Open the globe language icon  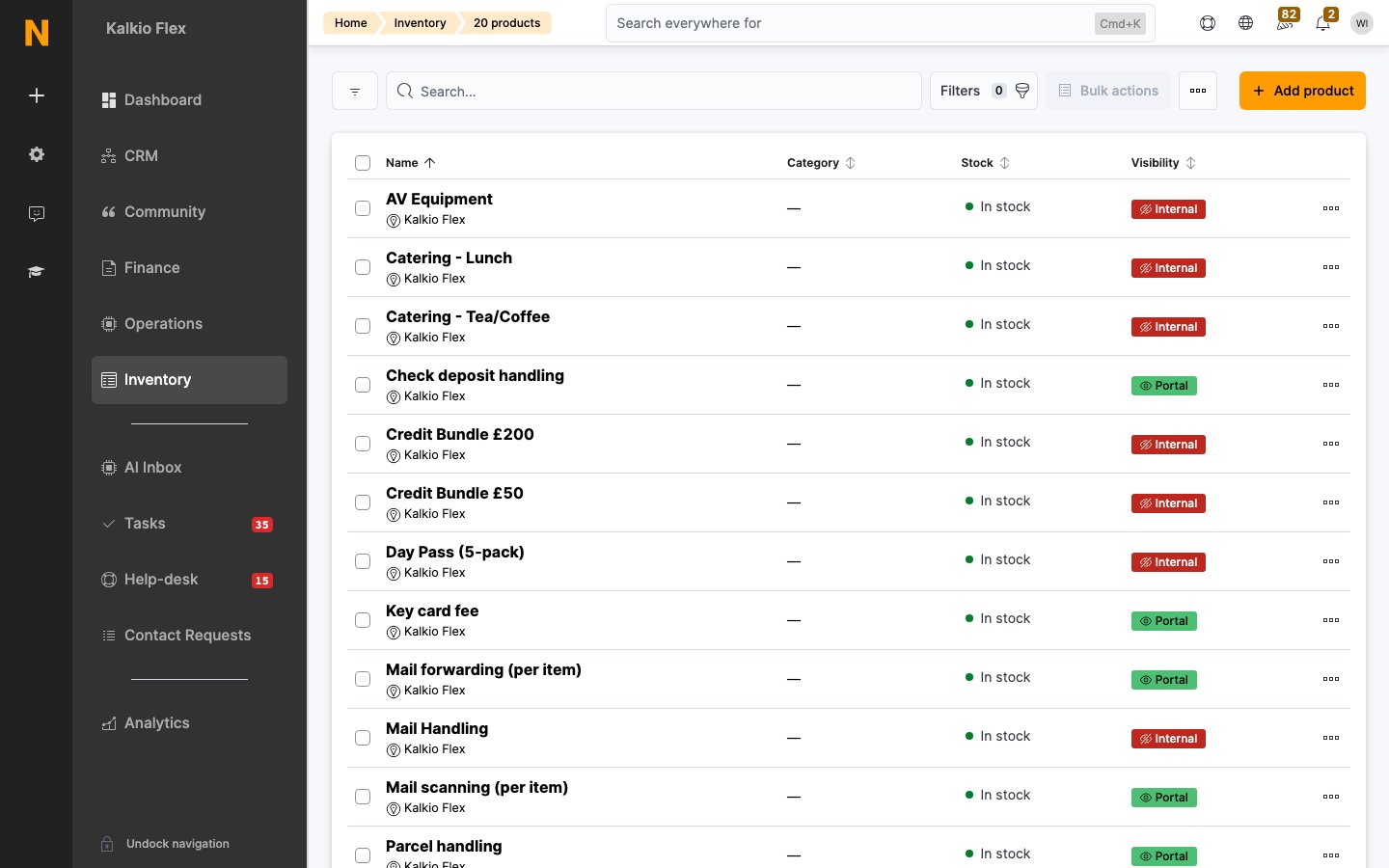click(x=1246, y=23)
